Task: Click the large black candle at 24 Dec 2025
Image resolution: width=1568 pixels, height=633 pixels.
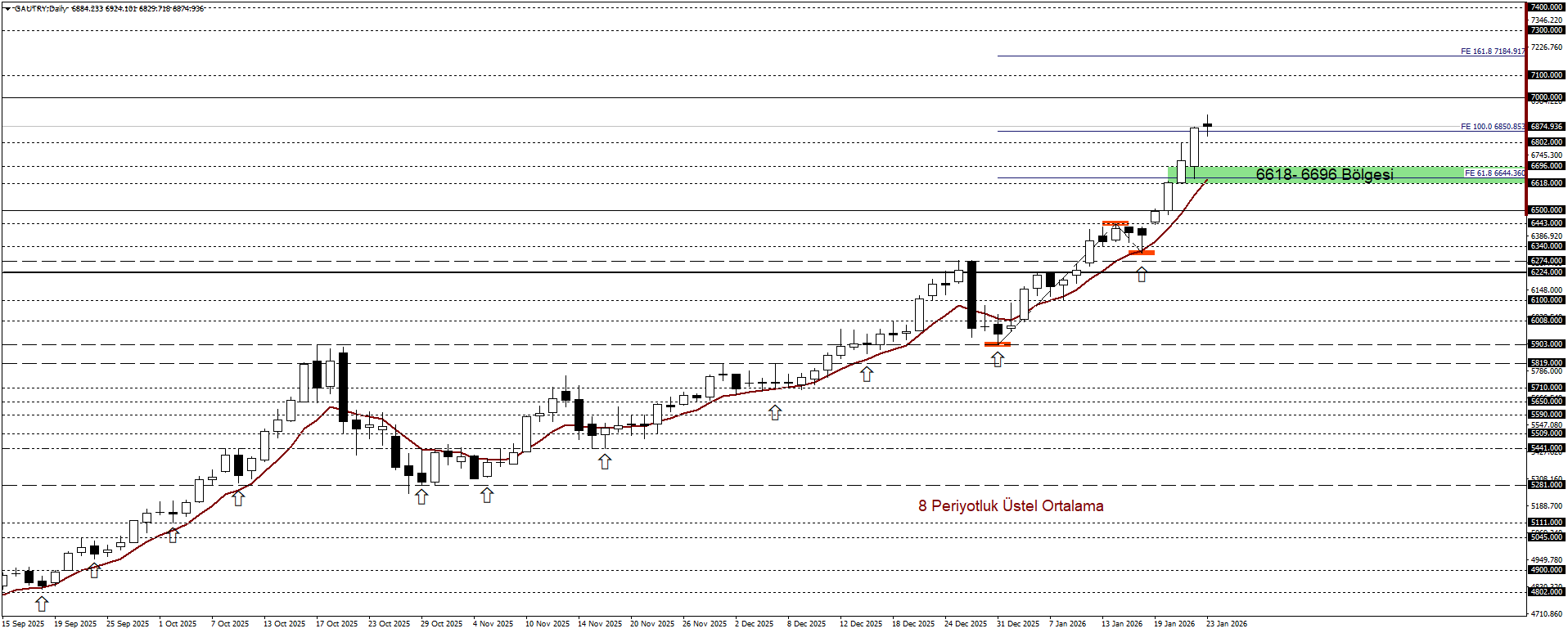Action: pos(971,294)
